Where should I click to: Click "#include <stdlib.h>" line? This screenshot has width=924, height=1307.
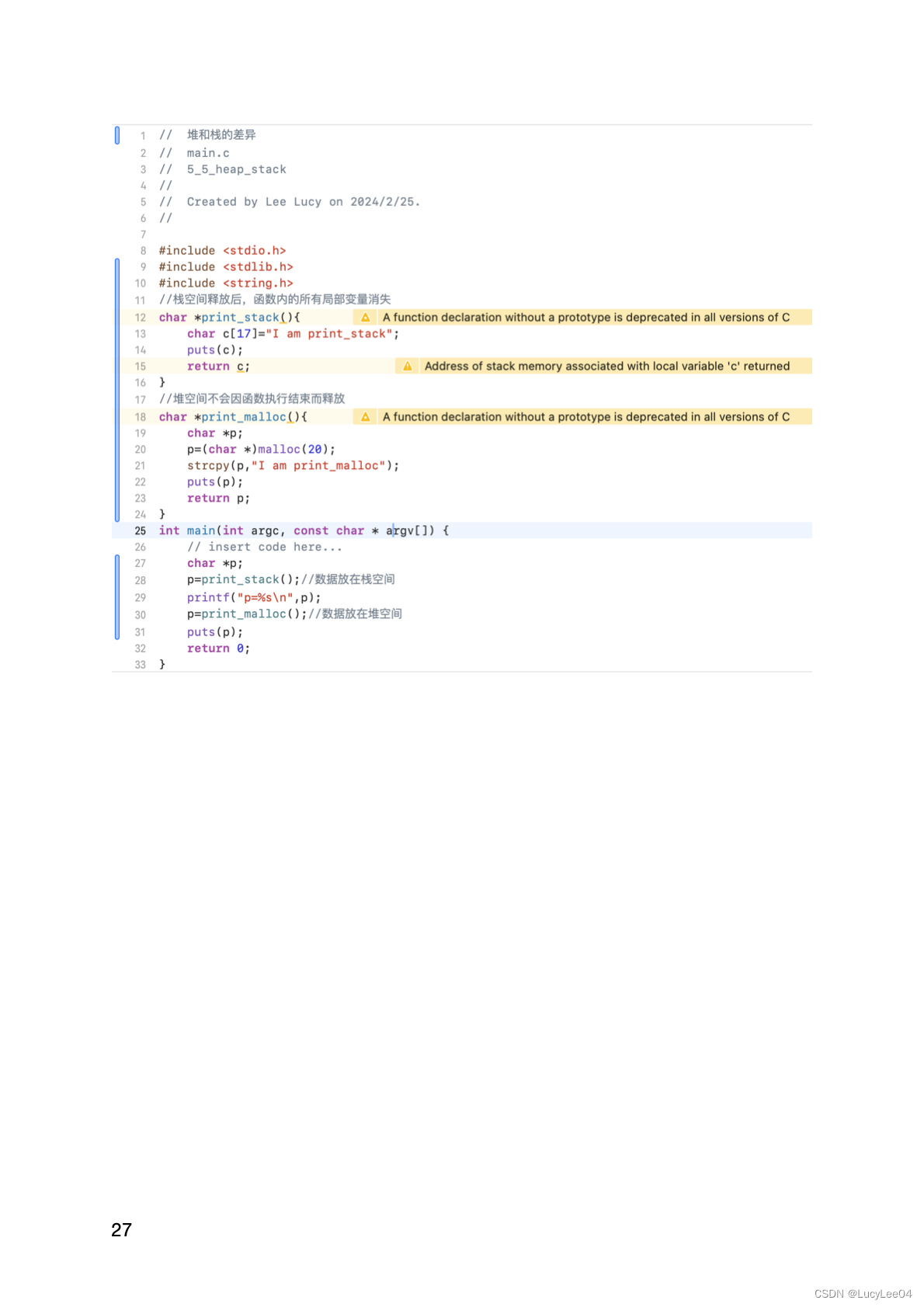click(x=226, y=267)
